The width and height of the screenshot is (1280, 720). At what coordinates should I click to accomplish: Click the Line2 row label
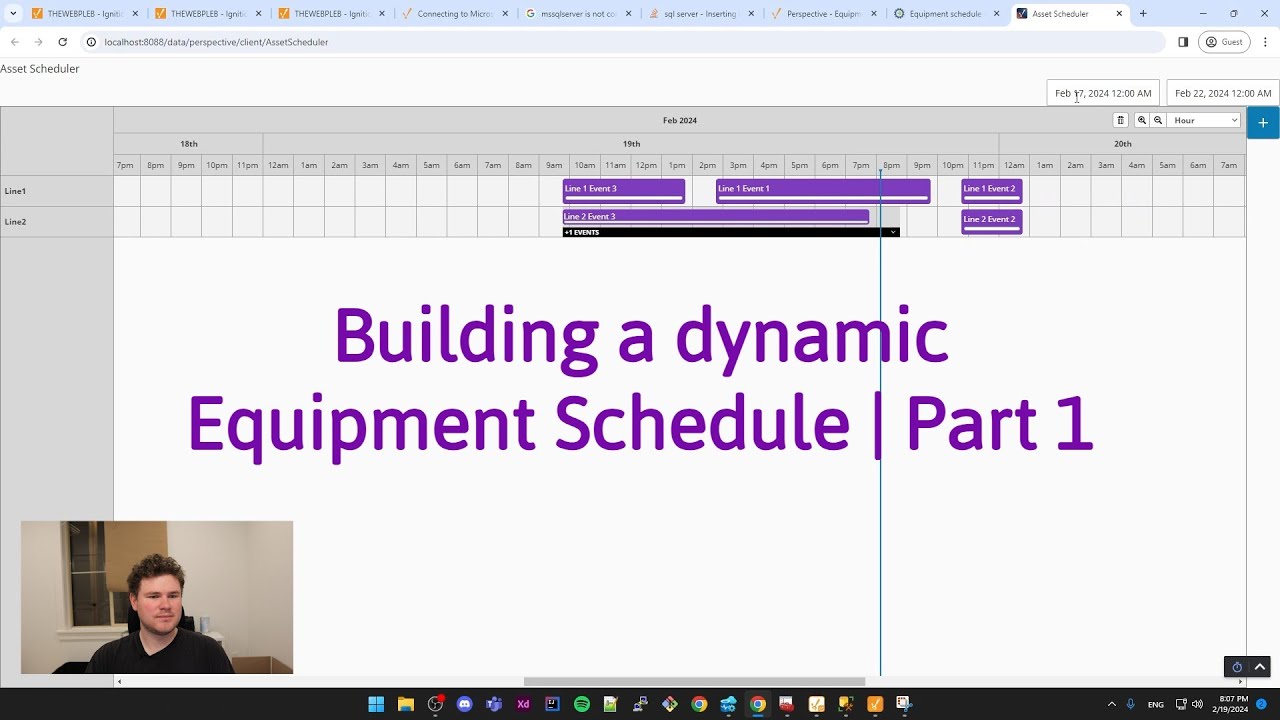coord(15,222)
